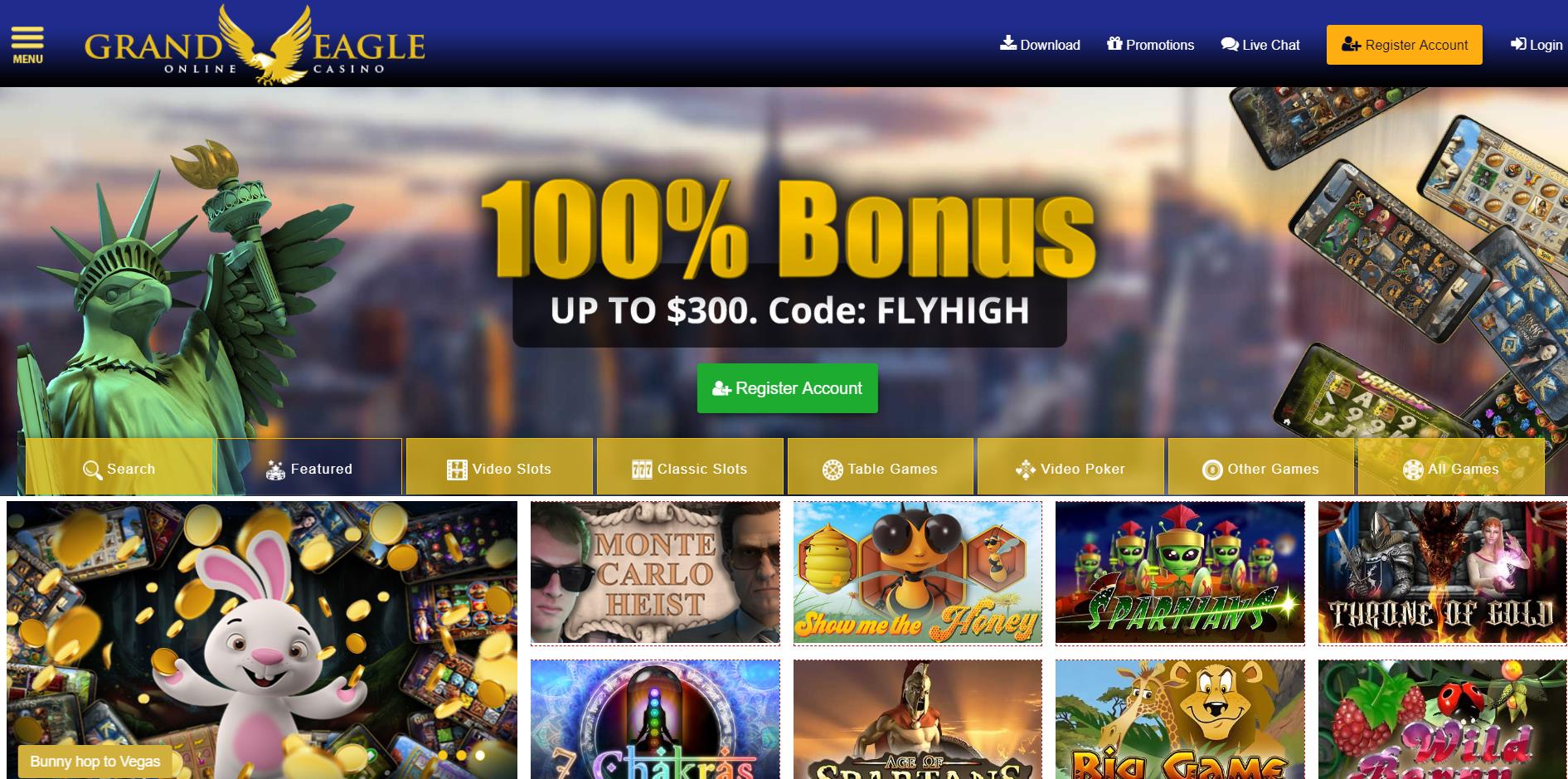Show the All Games tab
Image resolution: width=1568 pixels, height=779 pixels.
pyautogui.click(x=1451, y=469)
